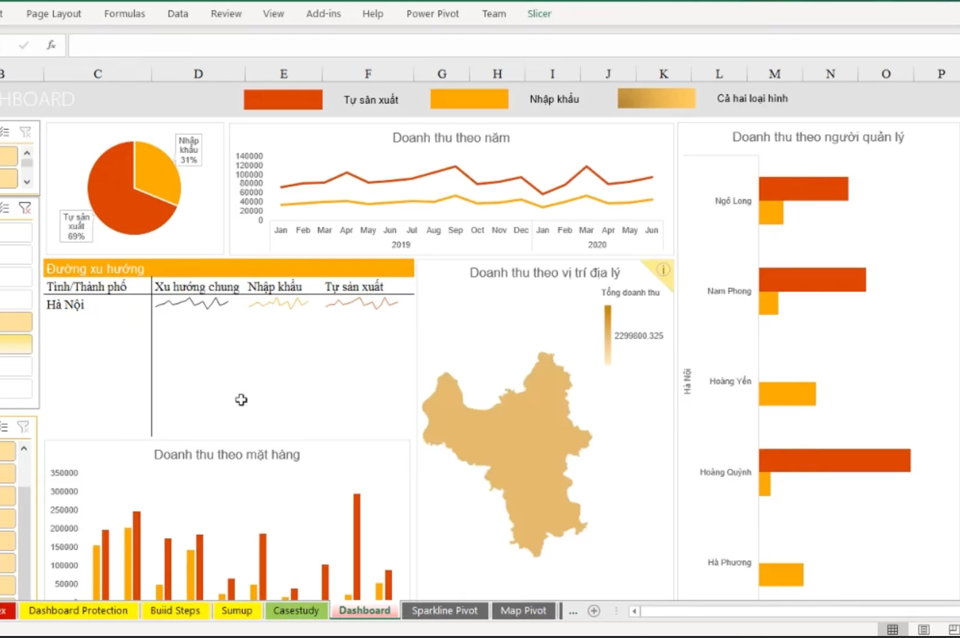Click 'Doanh thu theo người quản lý' chart title

(x=818, y=137)
